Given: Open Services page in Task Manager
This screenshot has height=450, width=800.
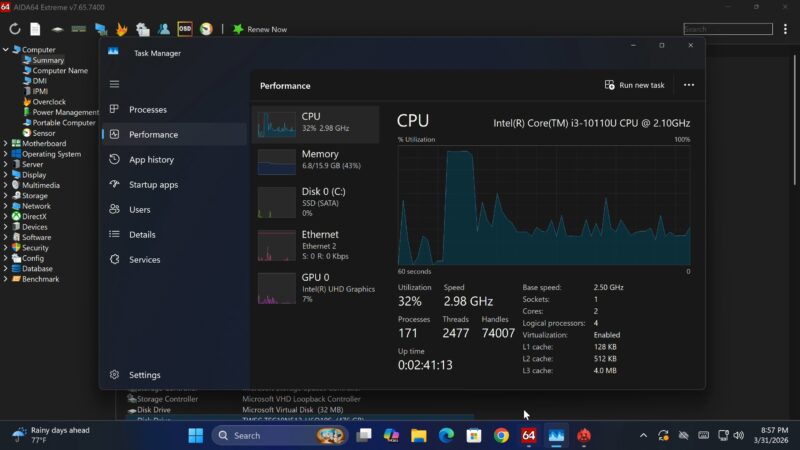Looking at the screenshot, I should (174, 259).
